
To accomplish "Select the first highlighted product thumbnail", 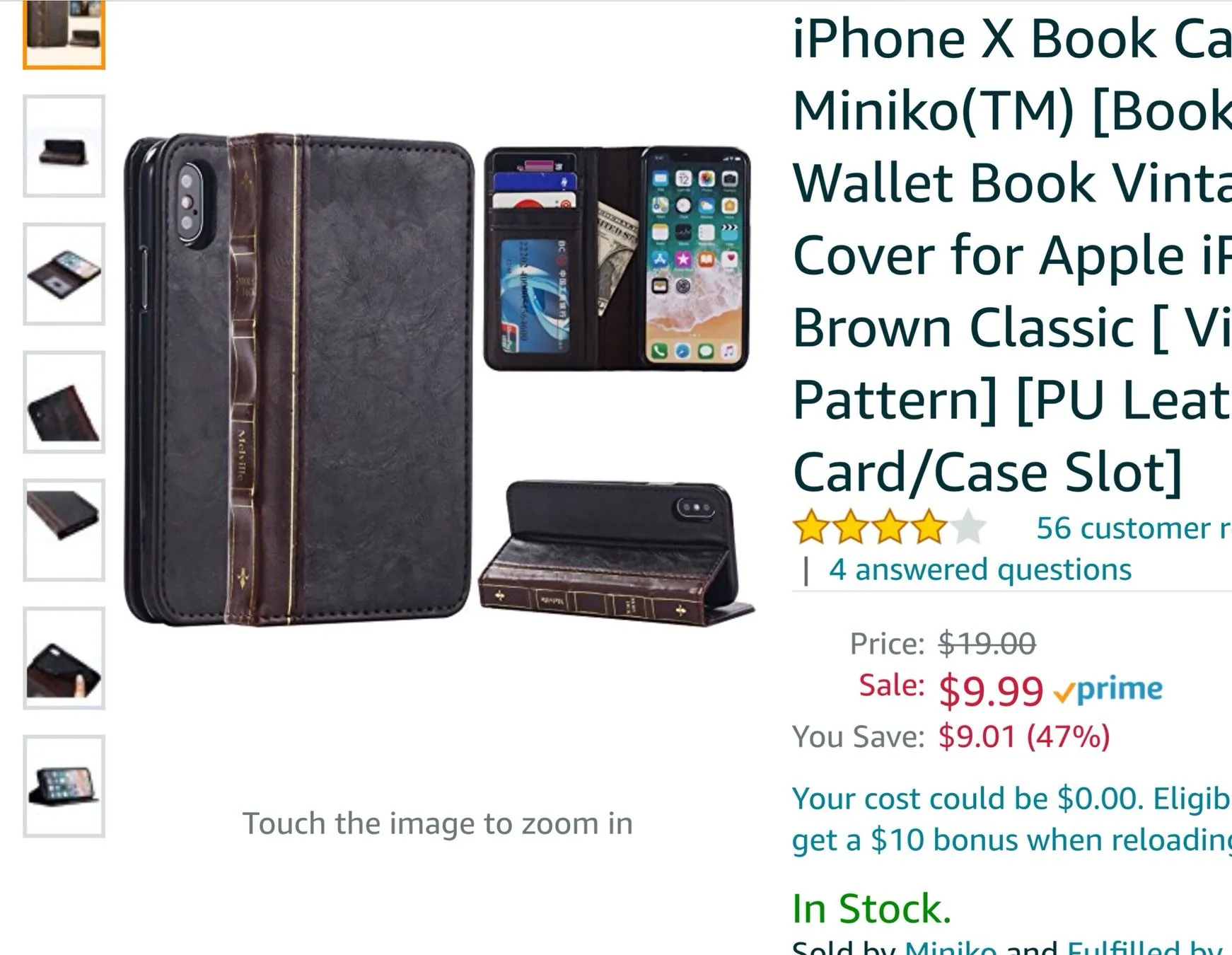I will click(x=64, y=34).
